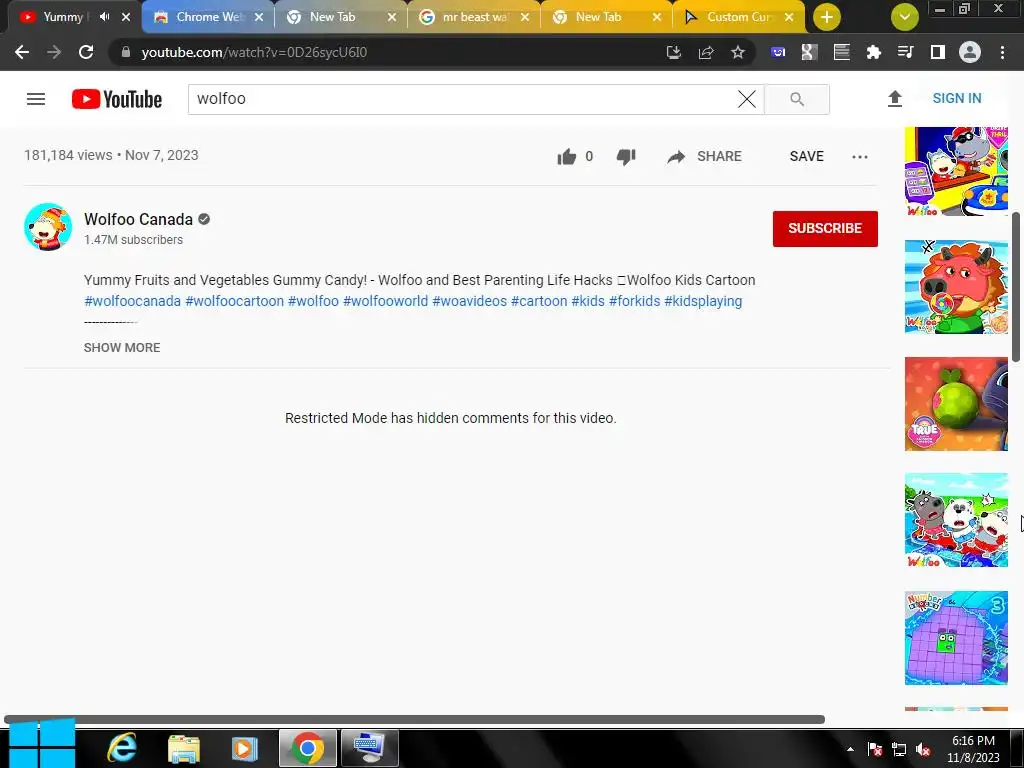Open the three-dot more actions menu
This screenshot has height=768, width=1024.
pyautogui.click(x=860, y=157)
